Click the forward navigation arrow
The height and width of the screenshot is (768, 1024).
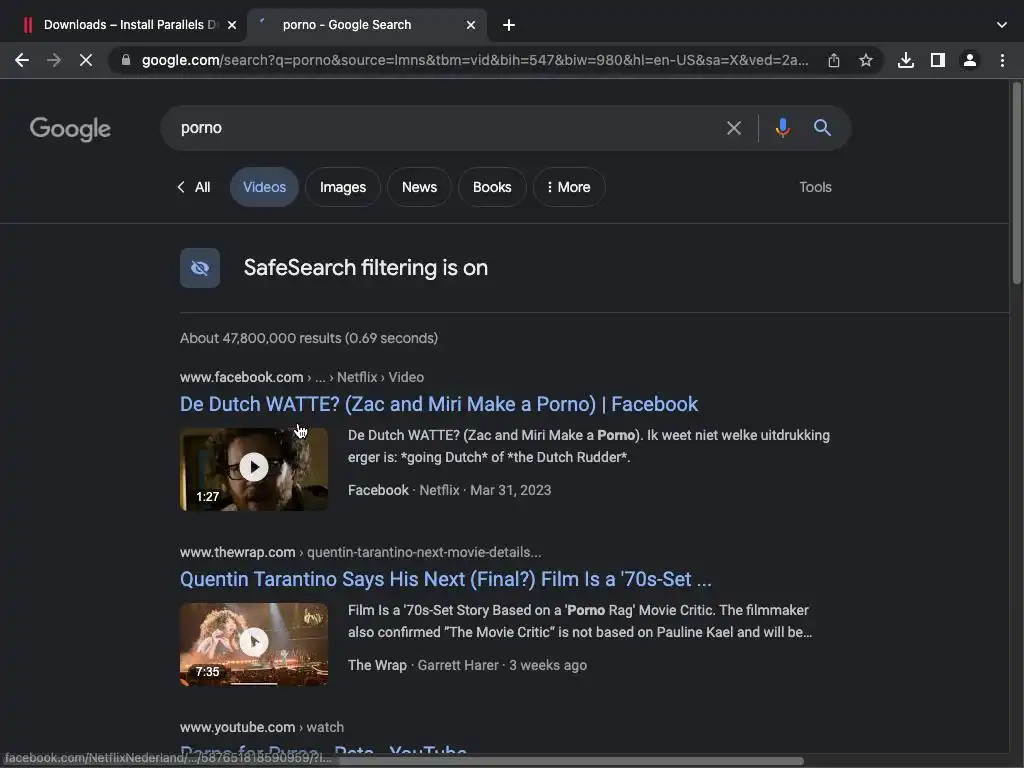54,61
